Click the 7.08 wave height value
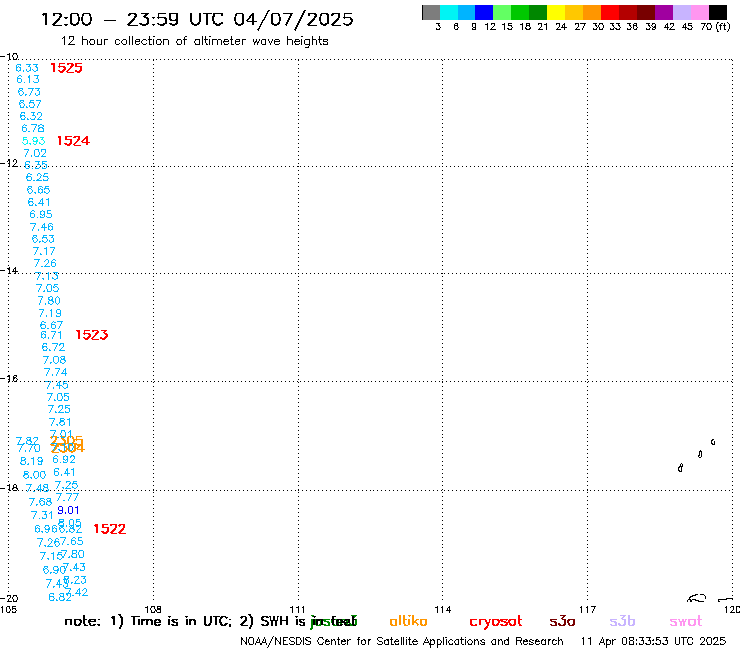The image size is (740, 650). [x=54, y=360]
